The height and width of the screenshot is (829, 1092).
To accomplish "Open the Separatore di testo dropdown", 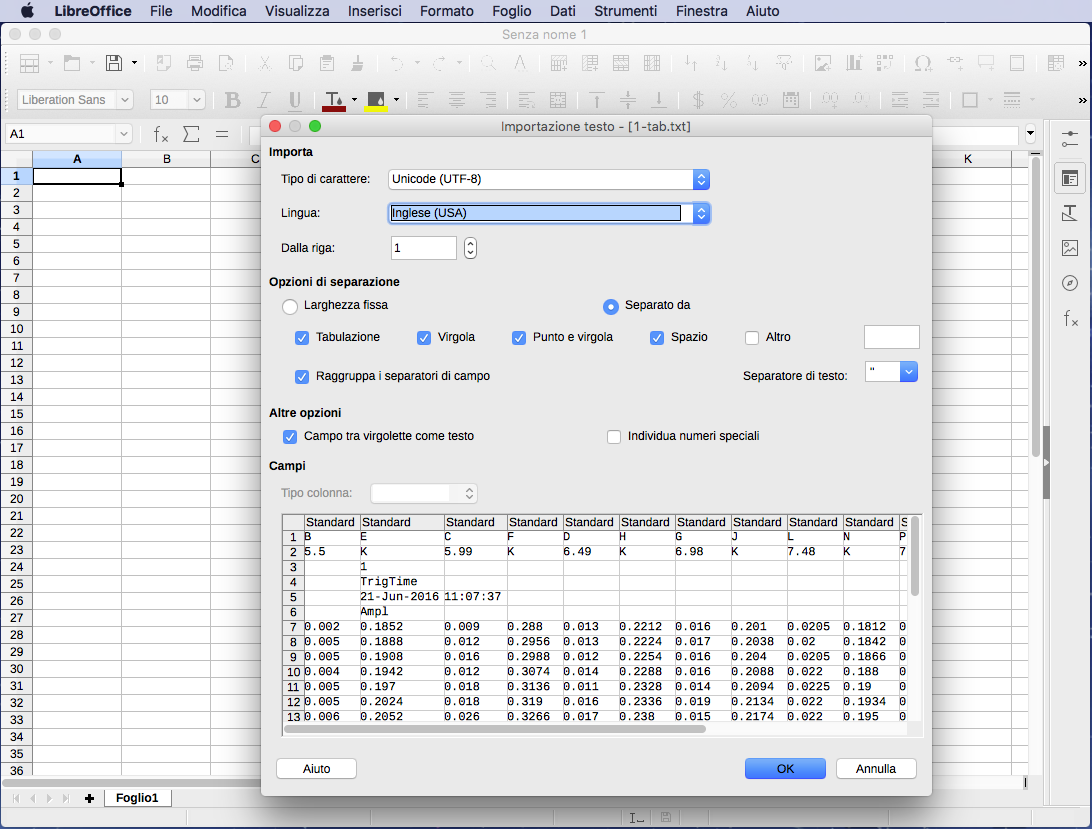I will tap(908, 372).
